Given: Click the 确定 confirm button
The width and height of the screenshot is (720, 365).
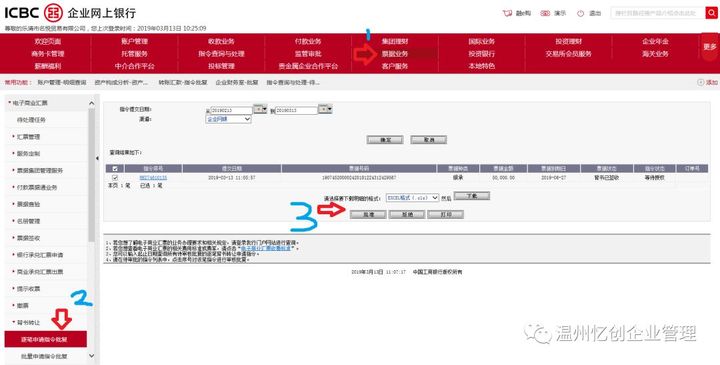Looking at the screenshot, I should (x=385, y=140).
